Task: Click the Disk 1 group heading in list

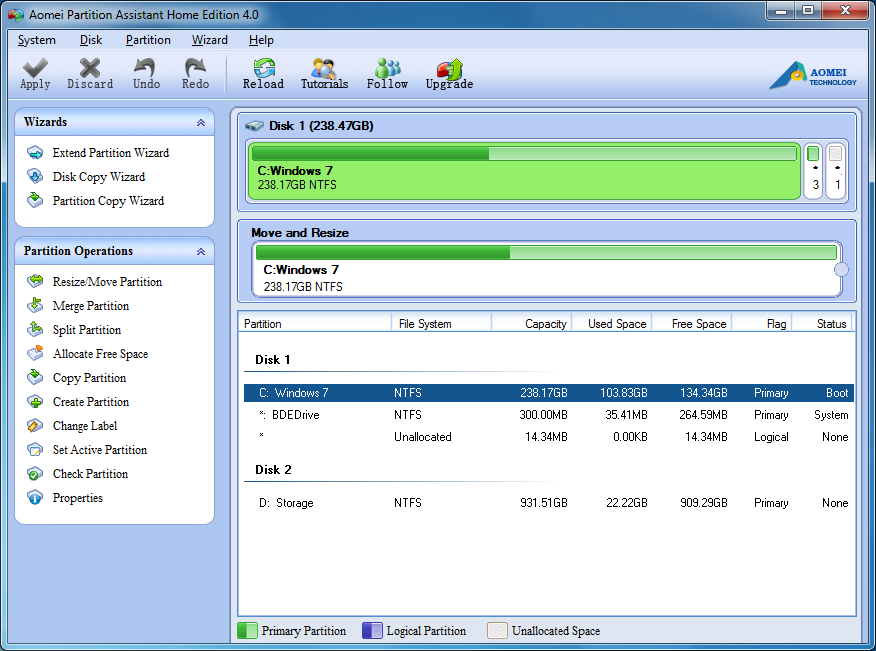Action: [273, 360]
